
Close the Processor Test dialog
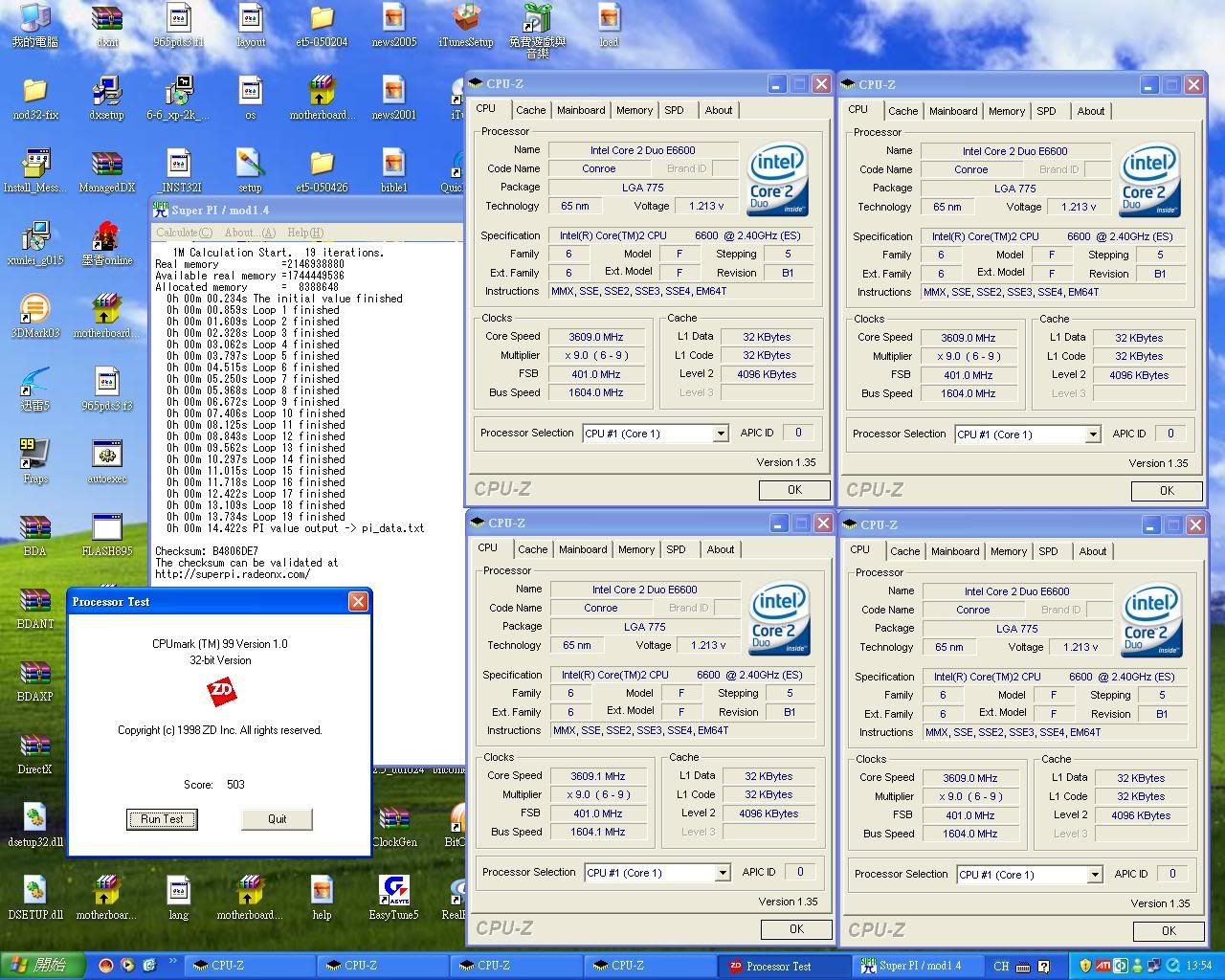[x=358, y=602]
